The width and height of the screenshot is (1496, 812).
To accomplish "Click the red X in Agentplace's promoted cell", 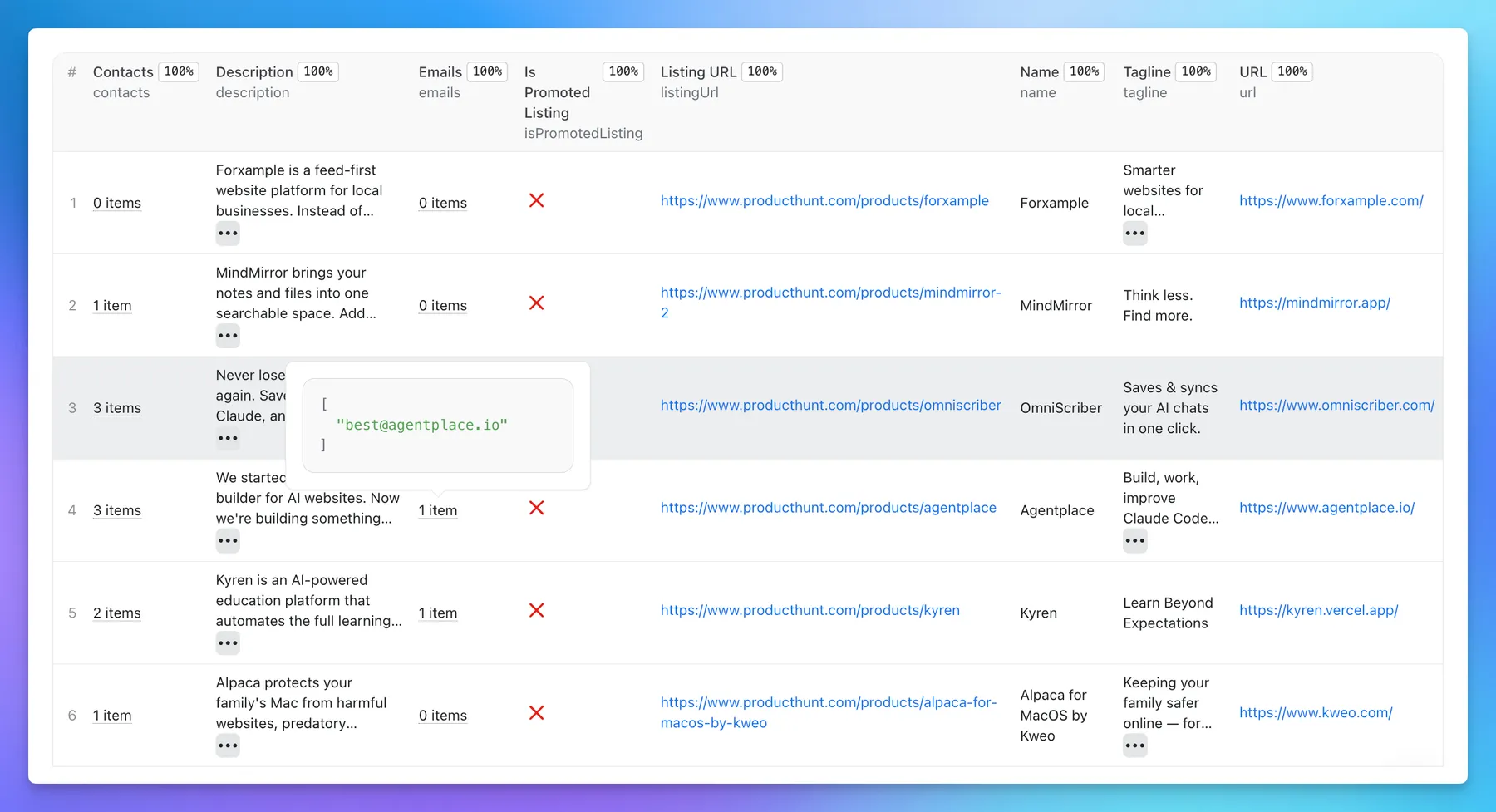I will (x=537, y=508).
